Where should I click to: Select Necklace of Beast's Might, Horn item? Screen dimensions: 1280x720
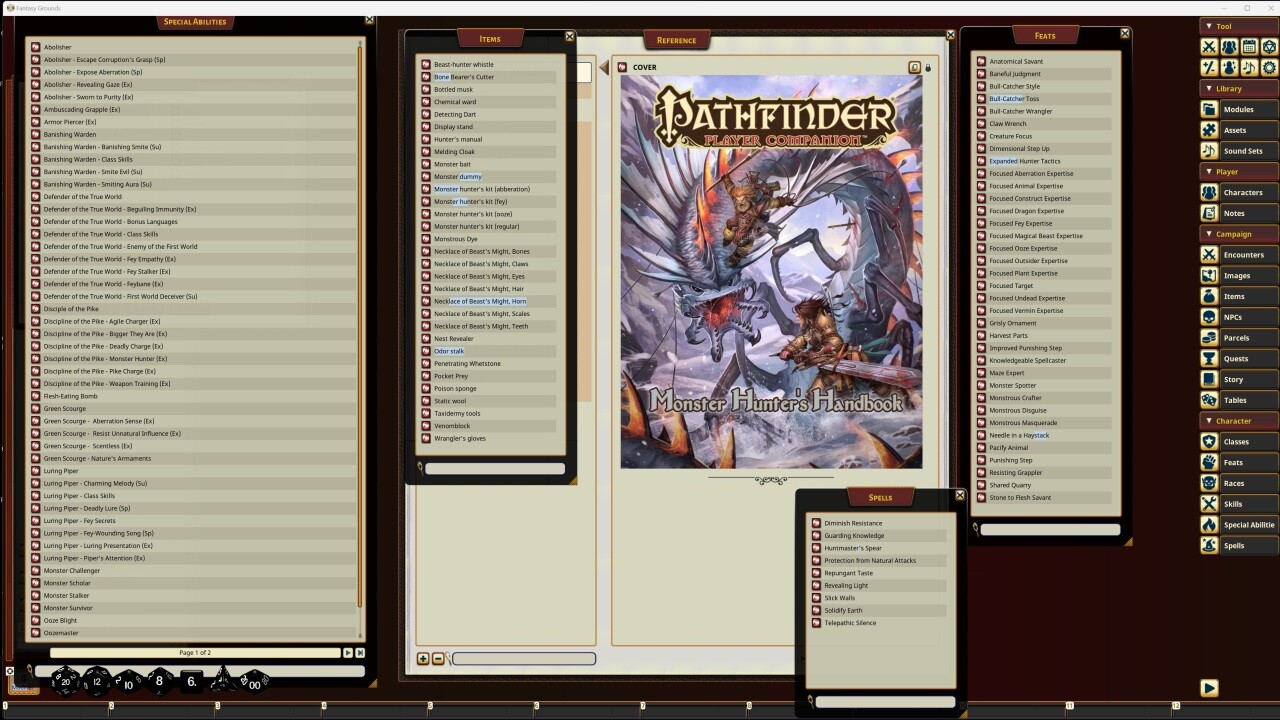point(480,301)
